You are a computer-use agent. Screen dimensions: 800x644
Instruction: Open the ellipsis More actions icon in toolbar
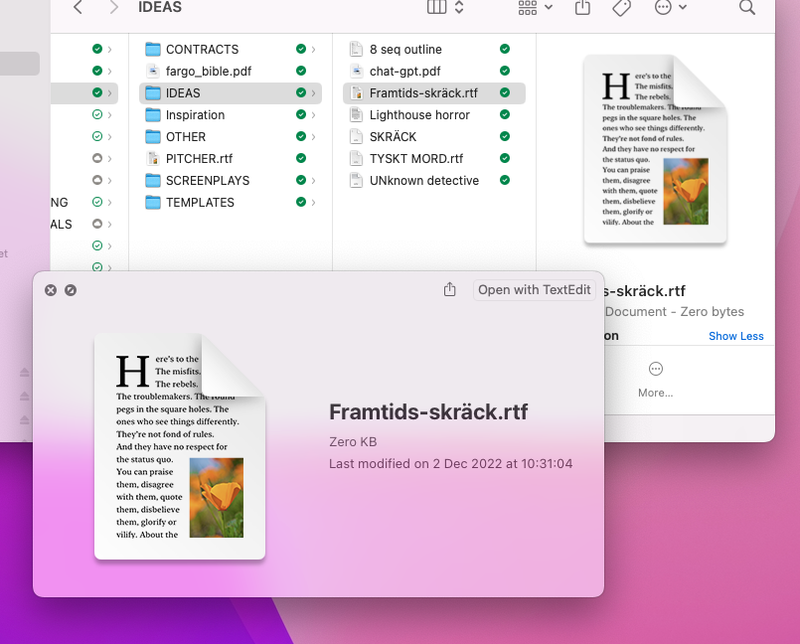click(x=662, y=8)
